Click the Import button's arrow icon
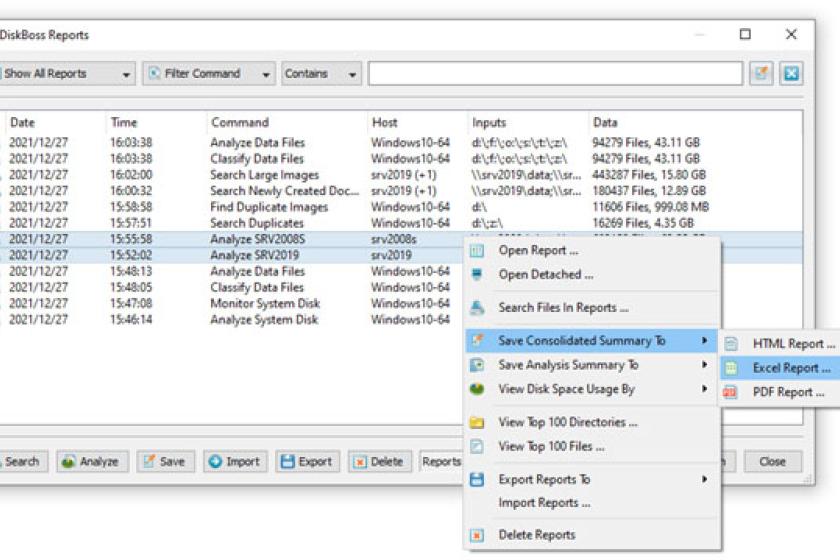Image resolution: width=840 pixels, height=560 pixels. coord(215,461)
